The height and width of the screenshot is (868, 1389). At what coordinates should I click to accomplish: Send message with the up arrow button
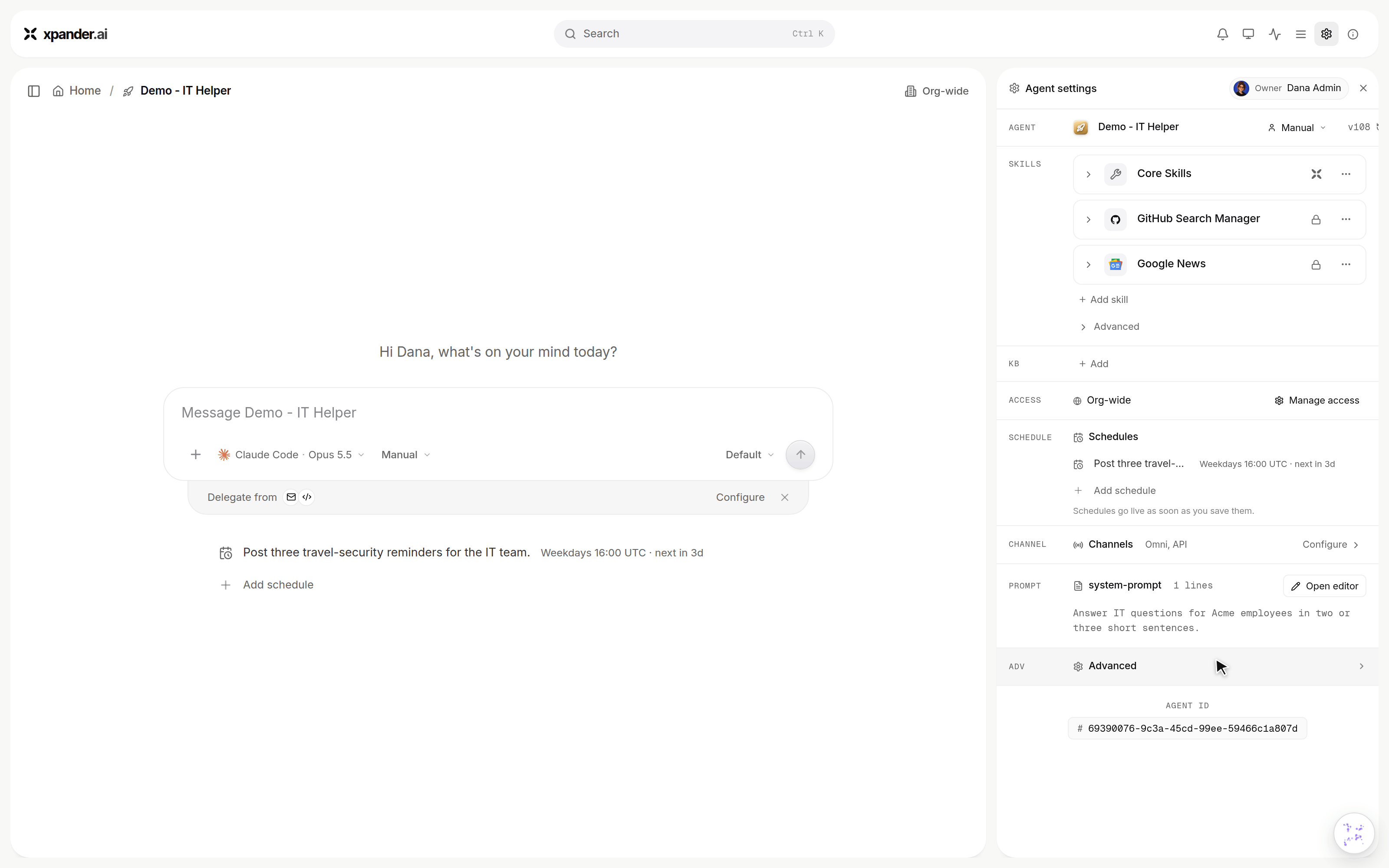click(800, 455)
